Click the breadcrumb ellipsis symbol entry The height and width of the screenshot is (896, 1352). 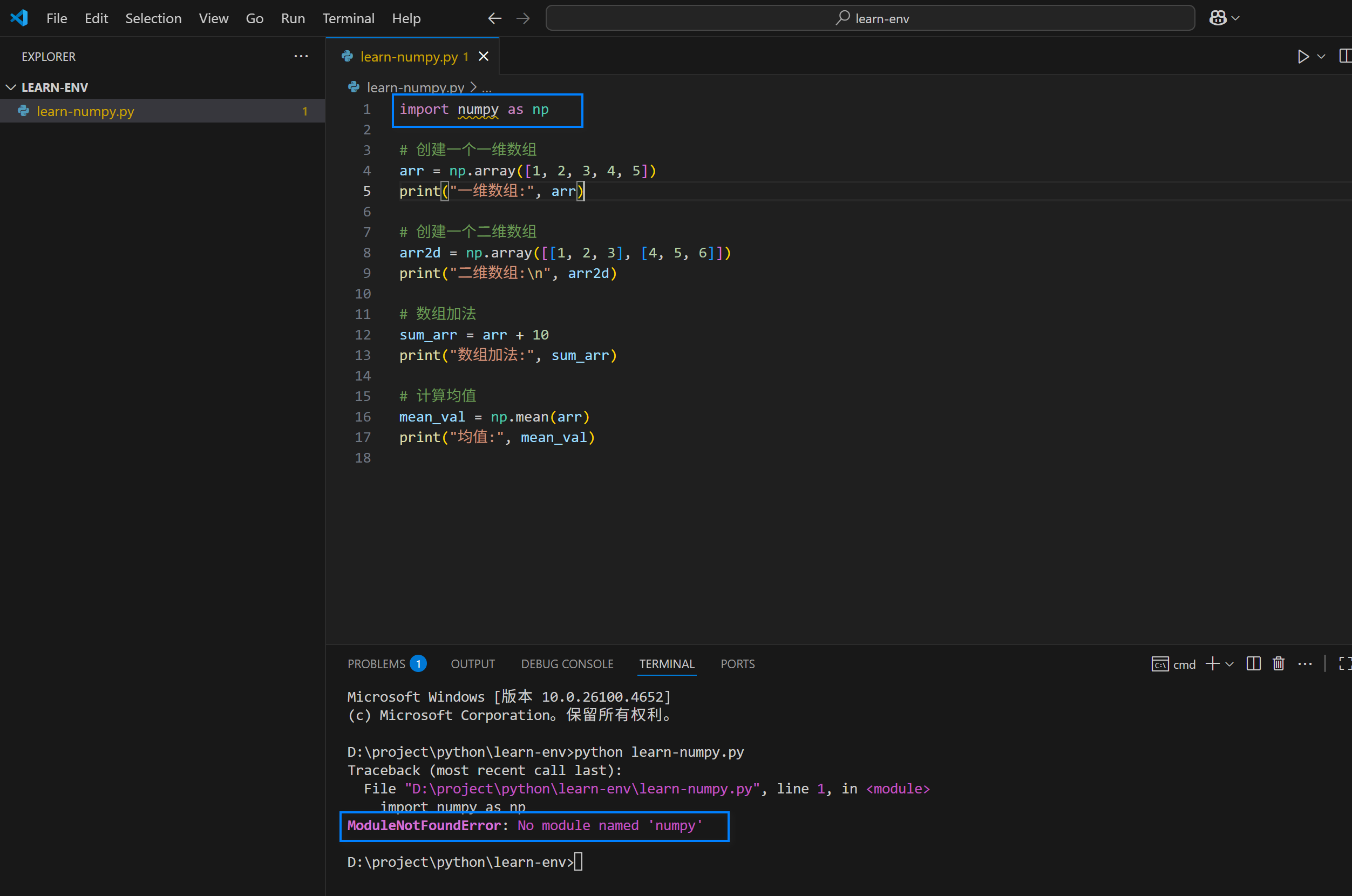pos(487,87)
